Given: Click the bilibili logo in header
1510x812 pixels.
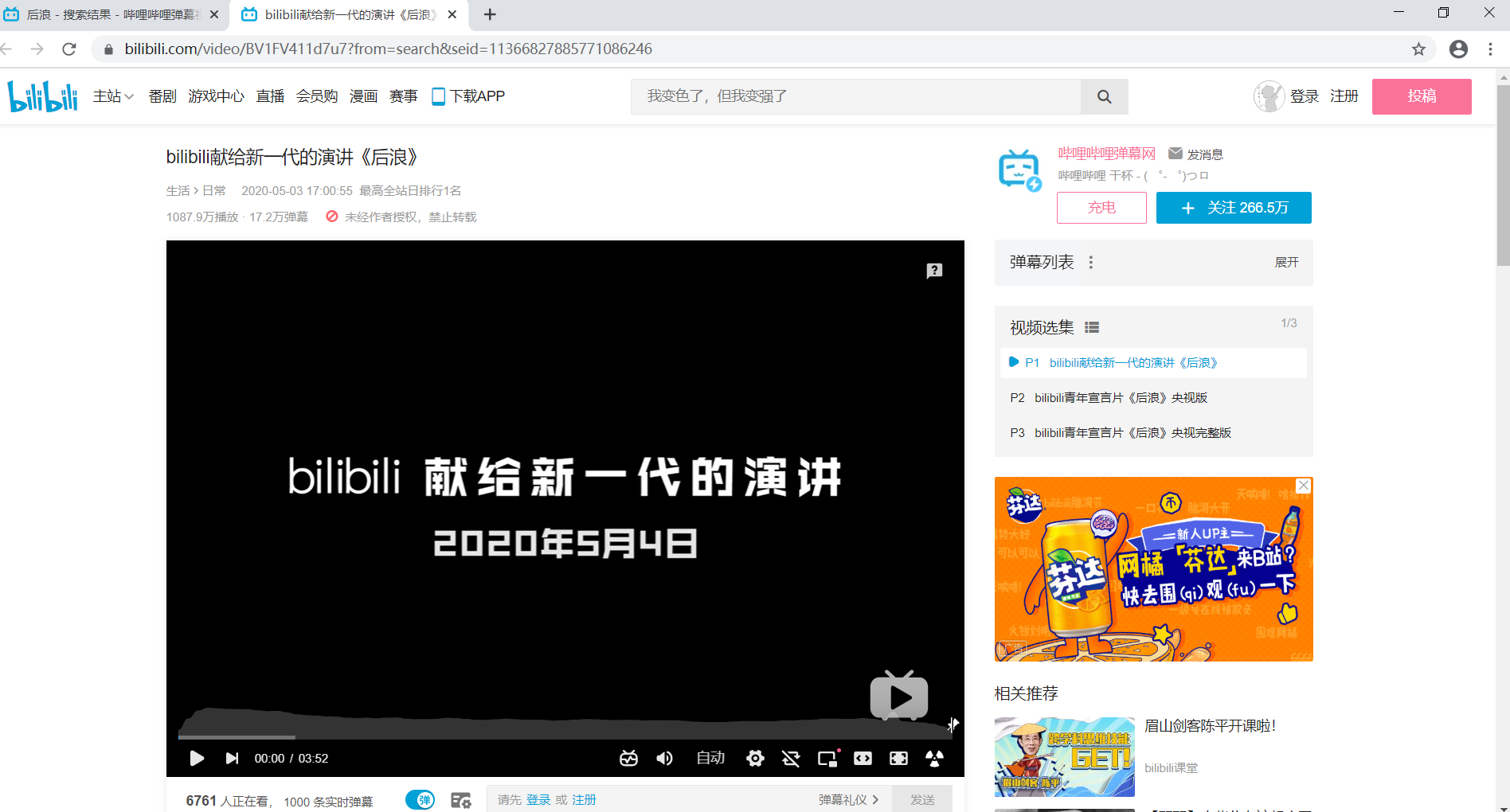Looking at the screenshot, I should pyautogui.click(x=43, y=96).
